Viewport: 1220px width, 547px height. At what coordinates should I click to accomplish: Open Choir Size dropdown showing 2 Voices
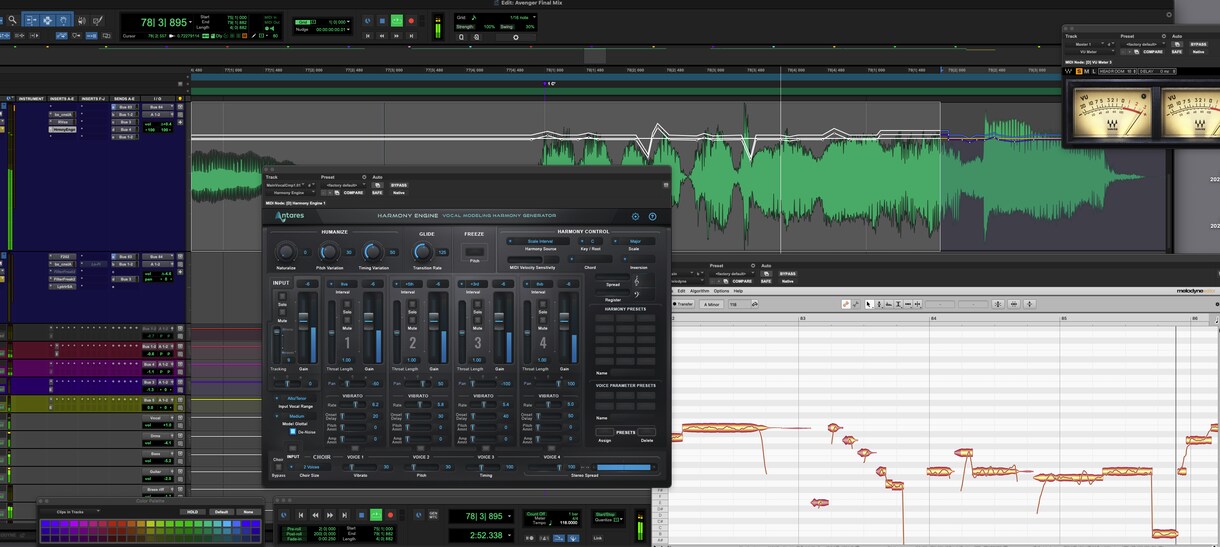pyautogui.click(x=310, y=467)
